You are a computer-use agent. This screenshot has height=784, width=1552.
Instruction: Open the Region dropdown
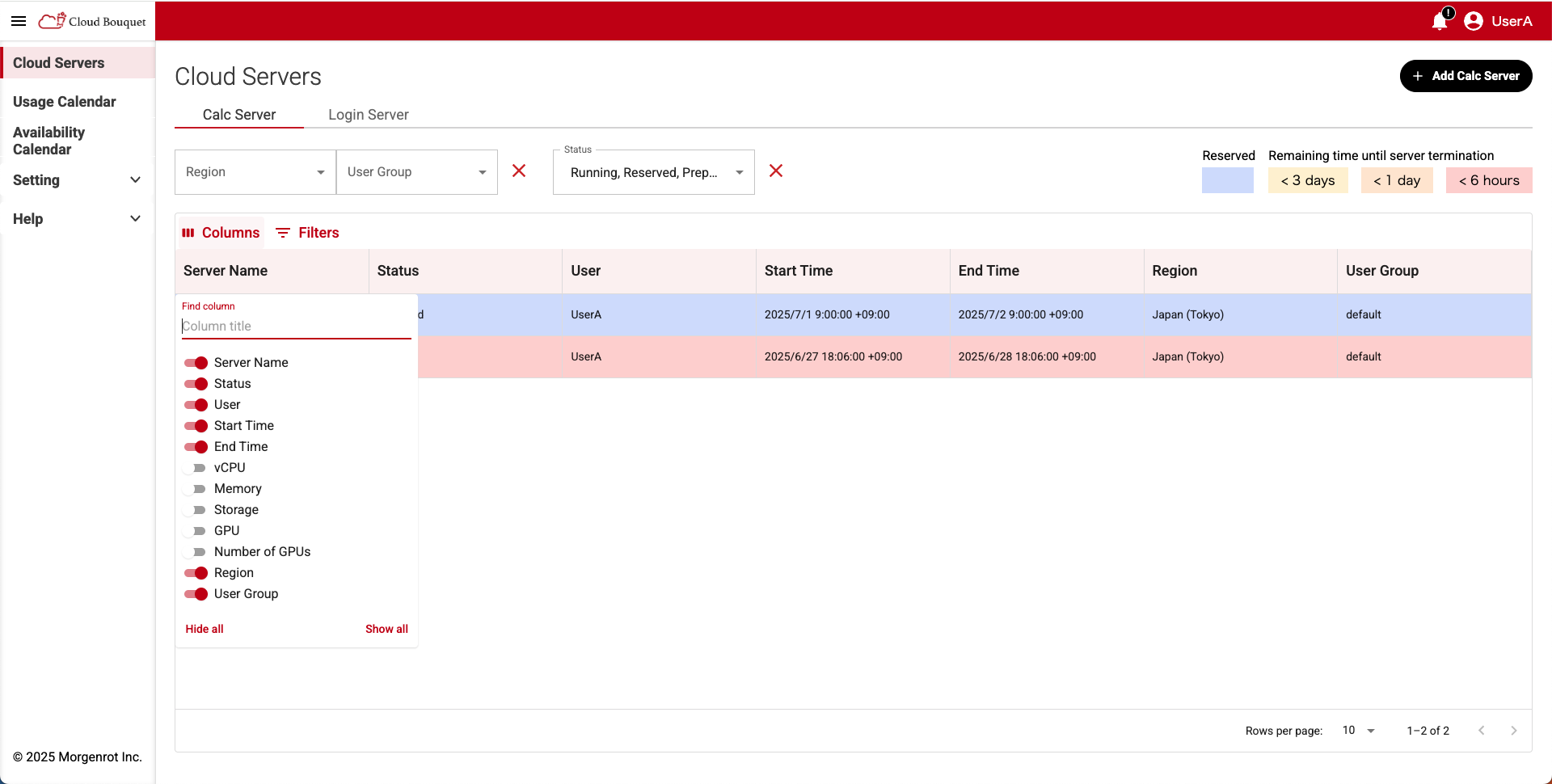[255, 172]
